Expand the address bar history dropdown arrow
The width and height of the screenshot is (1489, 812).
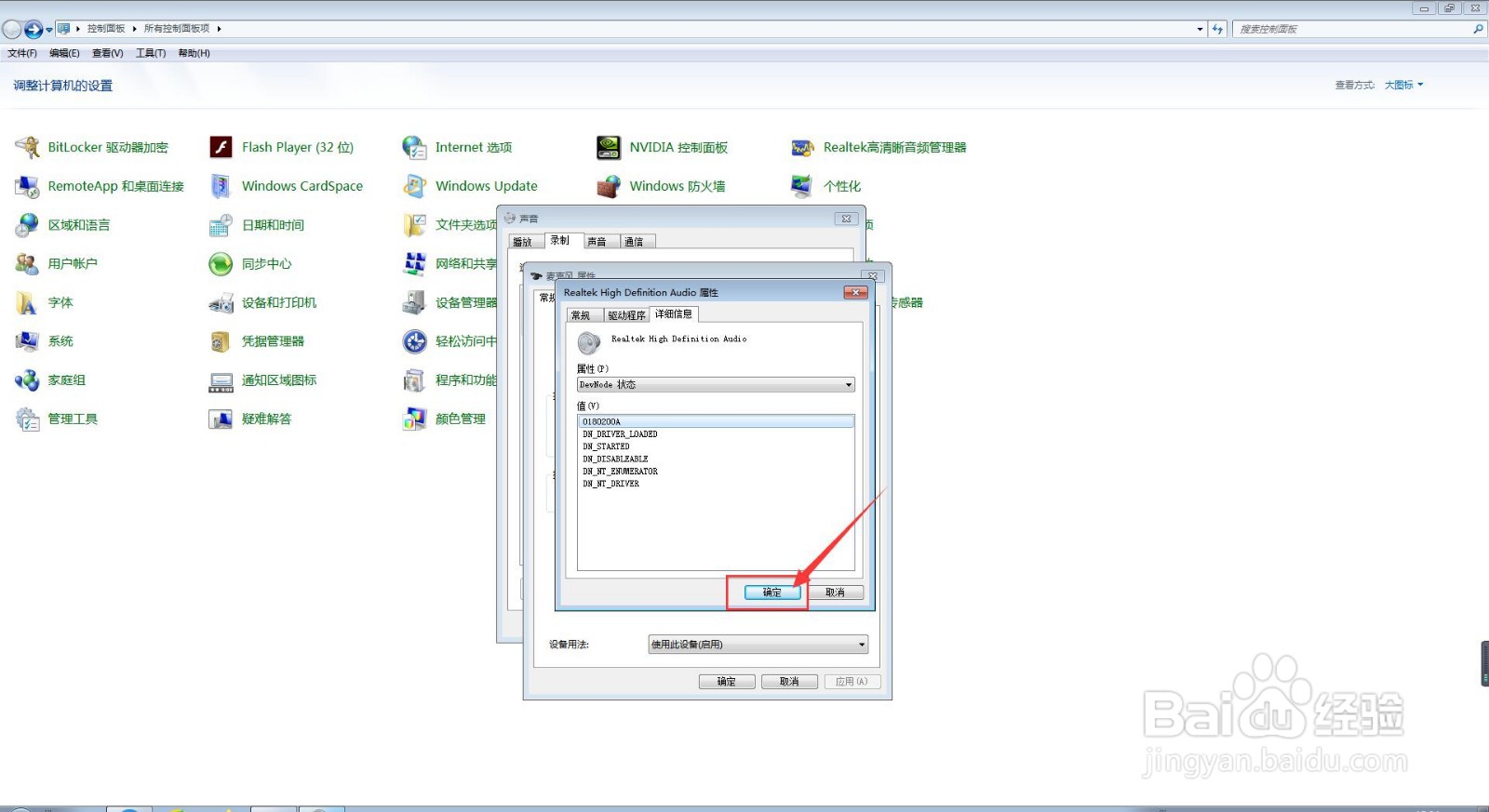(1200, 29)
